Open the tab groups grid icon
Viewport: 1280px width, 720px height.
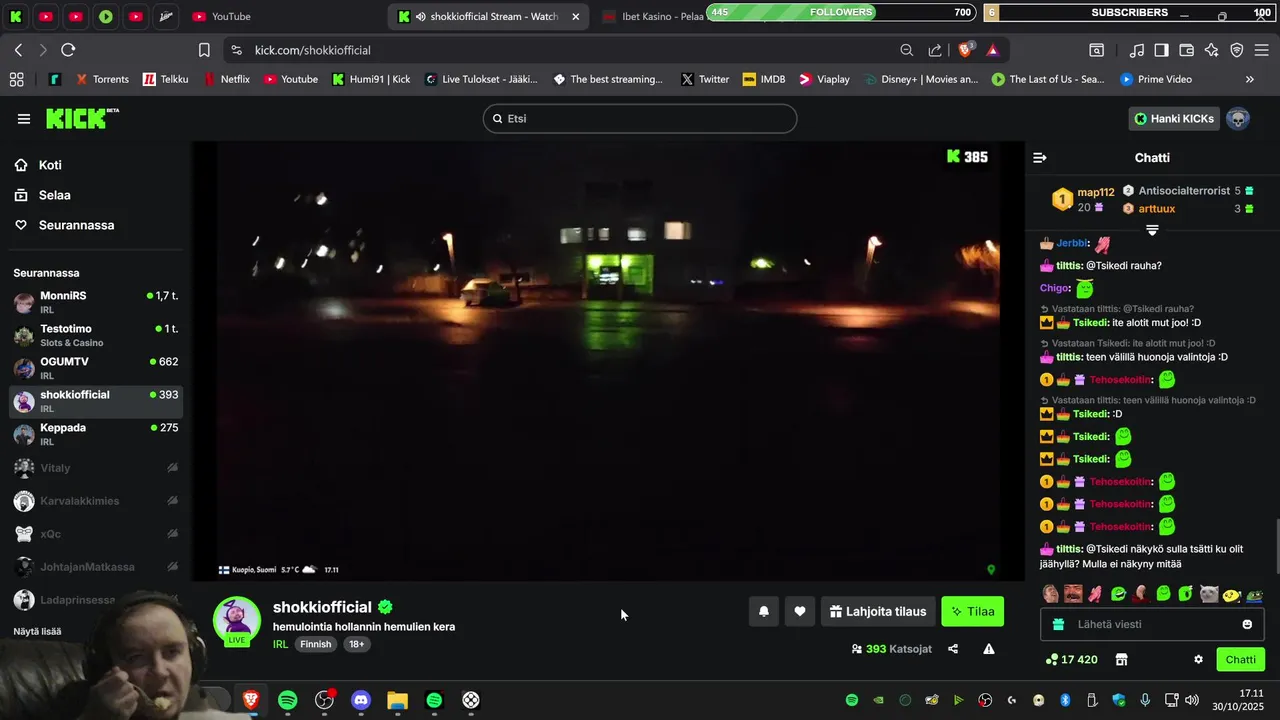coord(16,79)
